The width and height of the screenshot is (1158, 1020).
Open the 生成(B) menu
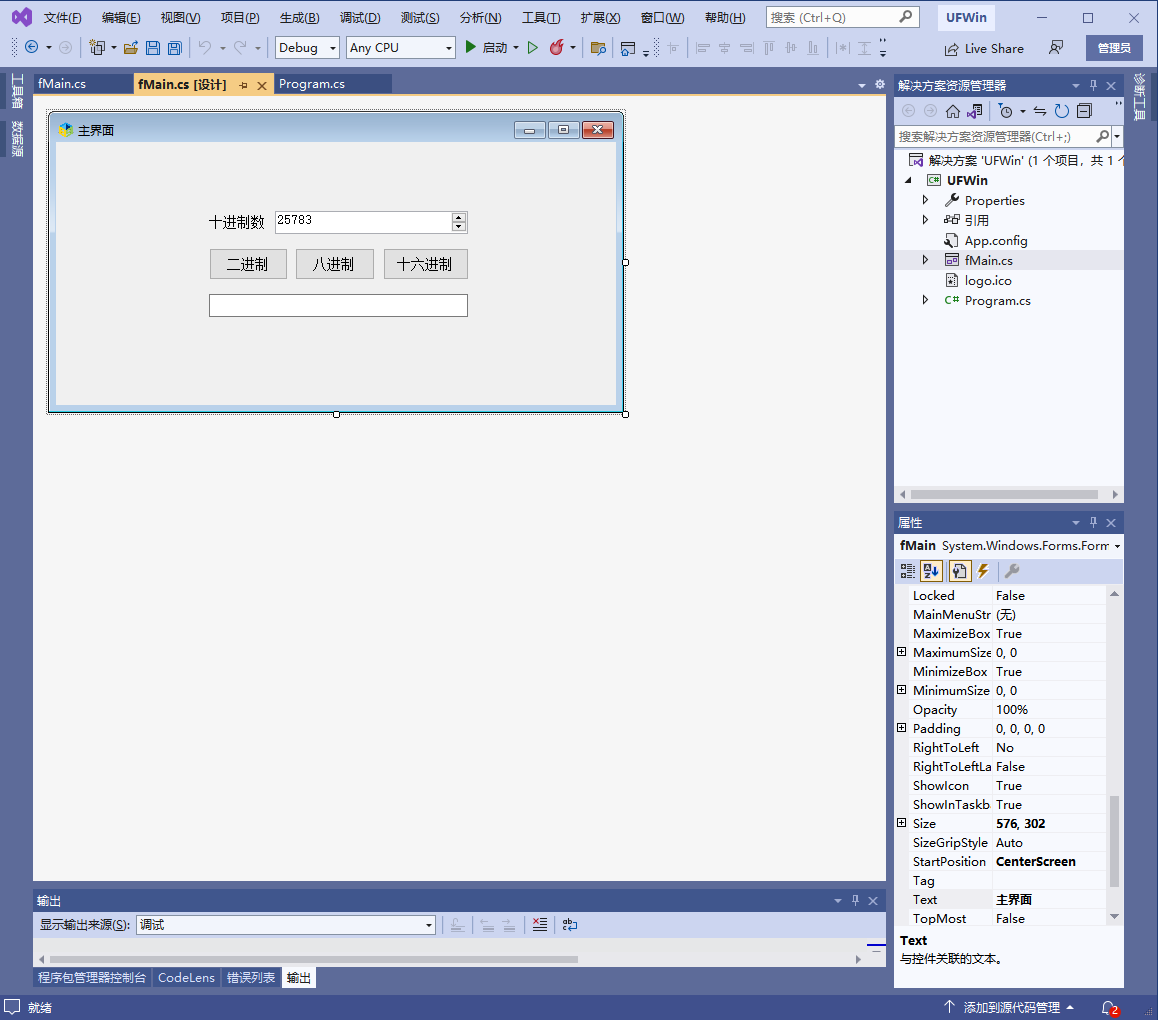pyautogui.click(x=300, y=18)
